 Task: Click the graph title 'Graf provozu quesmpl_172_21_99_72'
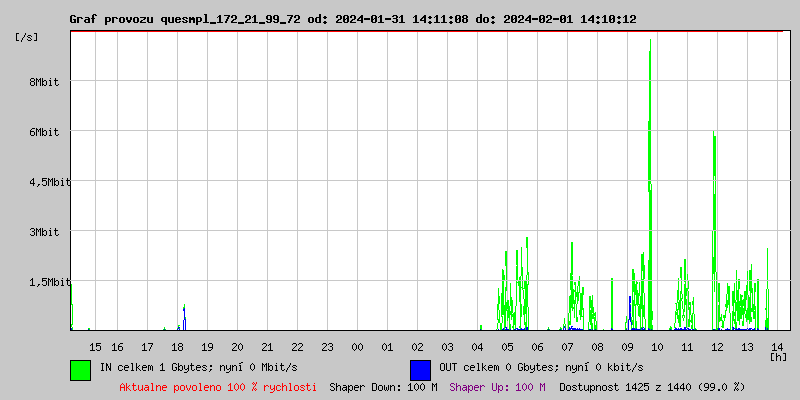click(x=185, y=19)
